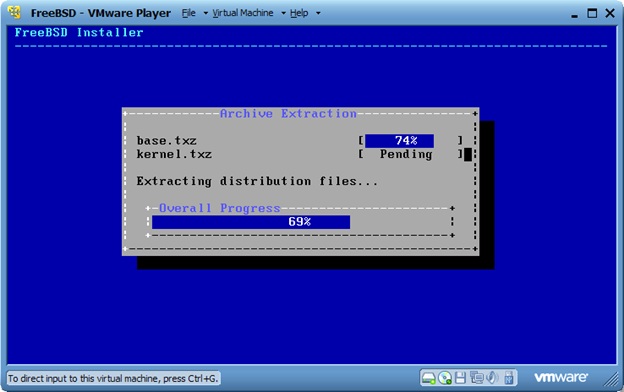Click the USB controller device icon
624x392 pixels.
coord(509,378)
